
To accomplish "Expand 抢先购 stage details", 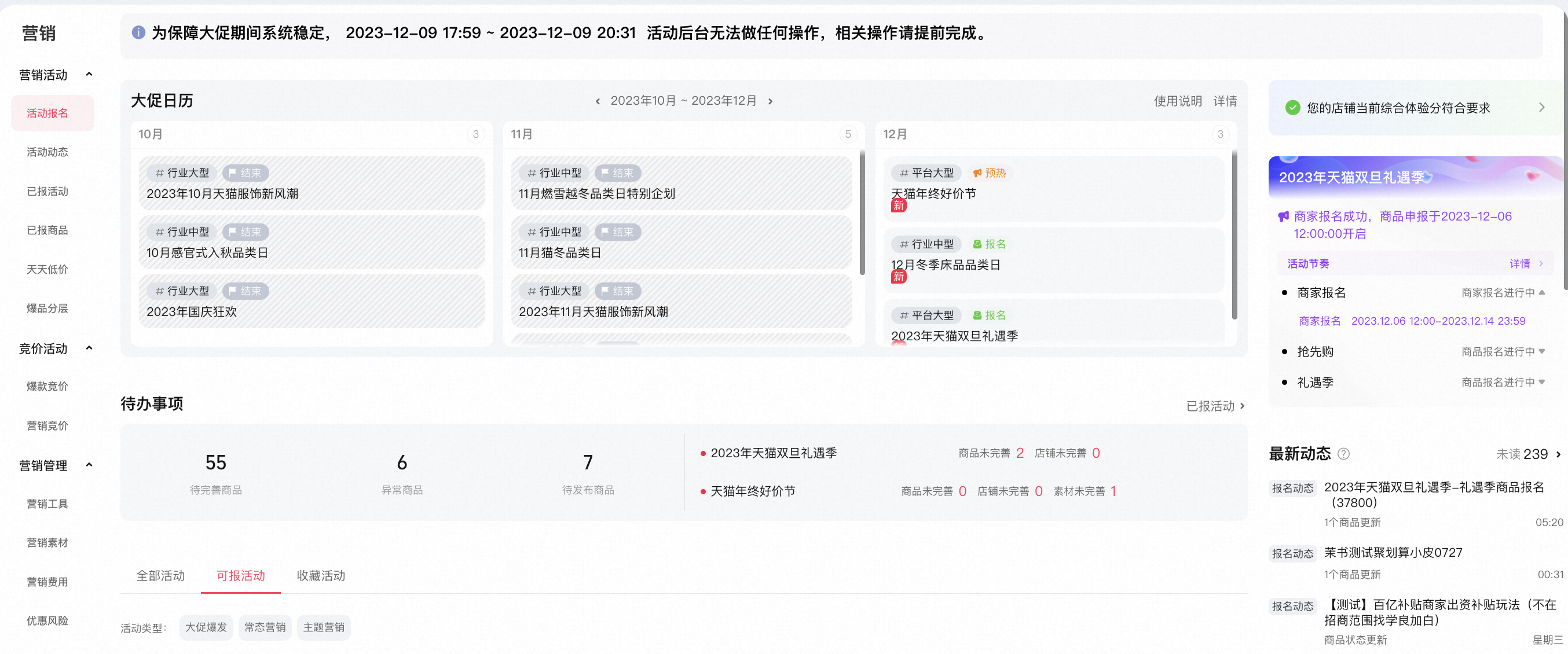I will point(1542,352).
